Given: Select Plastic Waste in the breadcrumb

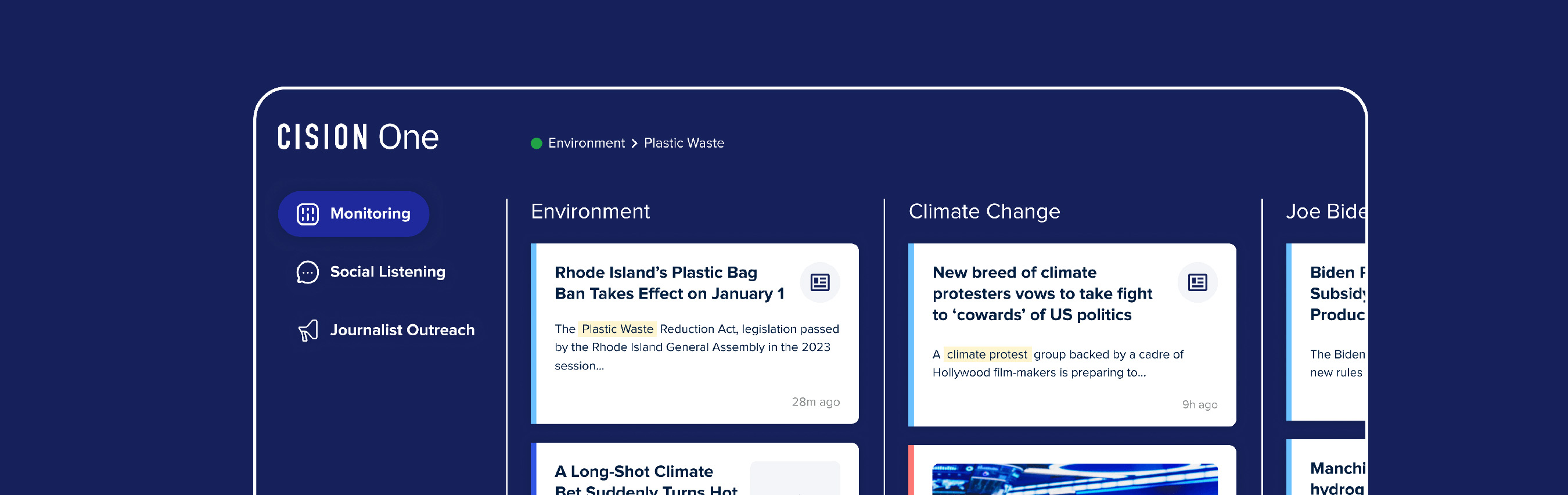Looking at the screenshot, I should click(684, 143).
